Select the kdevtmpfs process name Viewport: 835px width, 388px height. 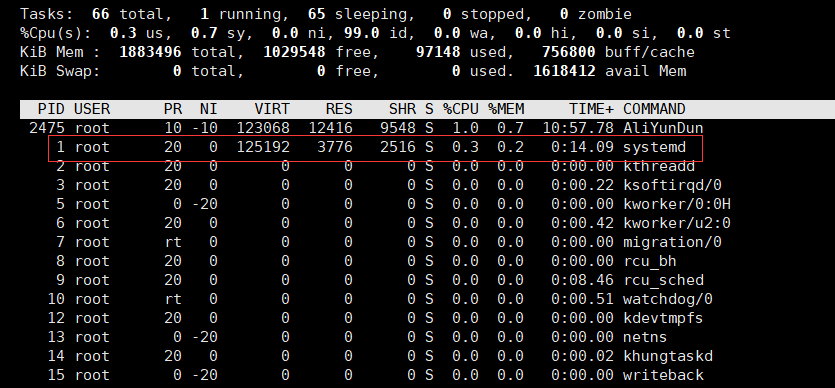click(x=663, y=318)
